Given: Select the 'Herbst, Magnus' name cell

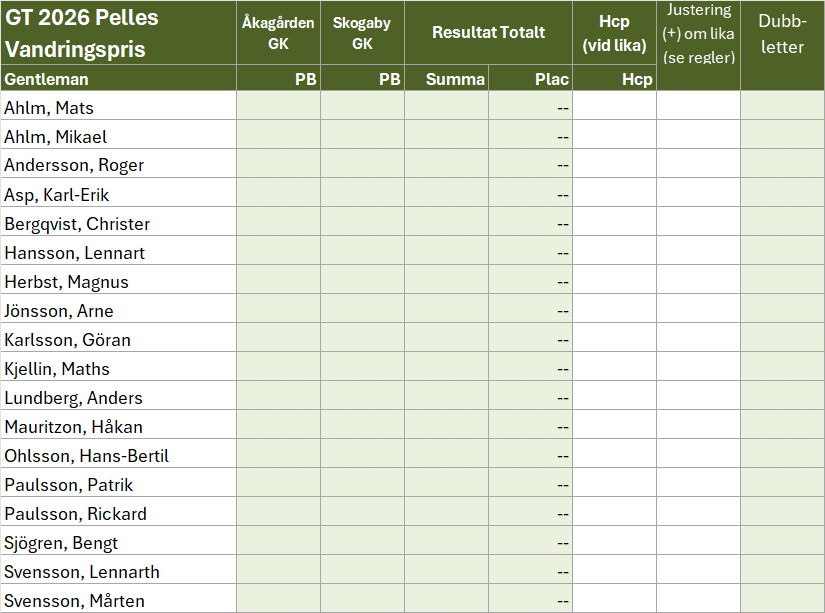Looking at the screenshot, I should (x=118, y=281).
